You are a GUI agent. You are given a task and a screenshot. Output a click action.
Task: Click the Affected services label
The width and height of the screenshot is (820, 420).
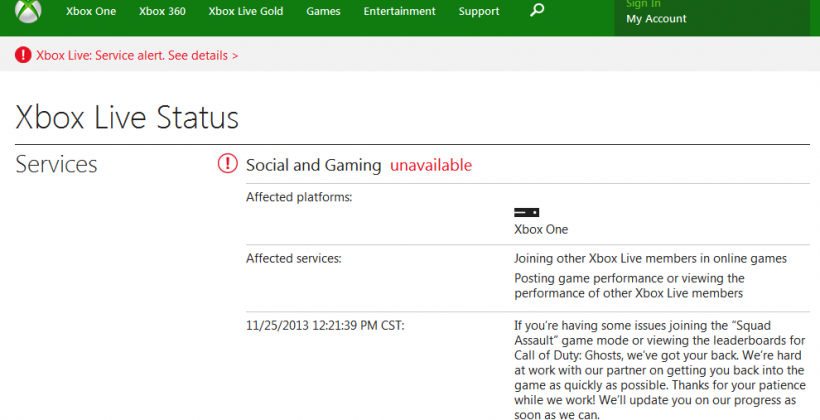pos(293,258)
